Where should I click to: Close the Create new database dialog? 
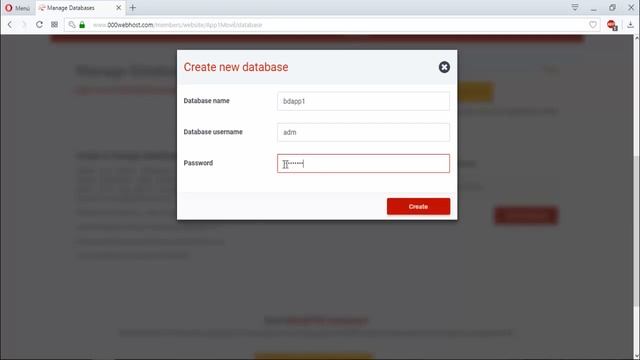point(444,67)
